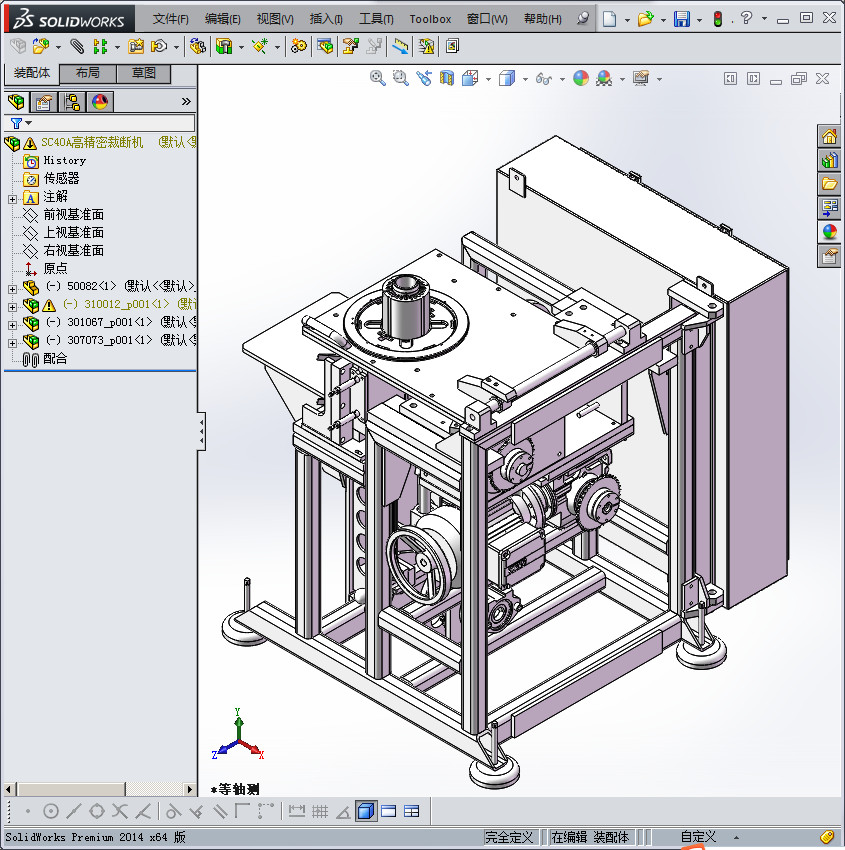Screen dimensions: 845x850
Task: Click the Save floppy disk icon
Action: click(681, 19)
